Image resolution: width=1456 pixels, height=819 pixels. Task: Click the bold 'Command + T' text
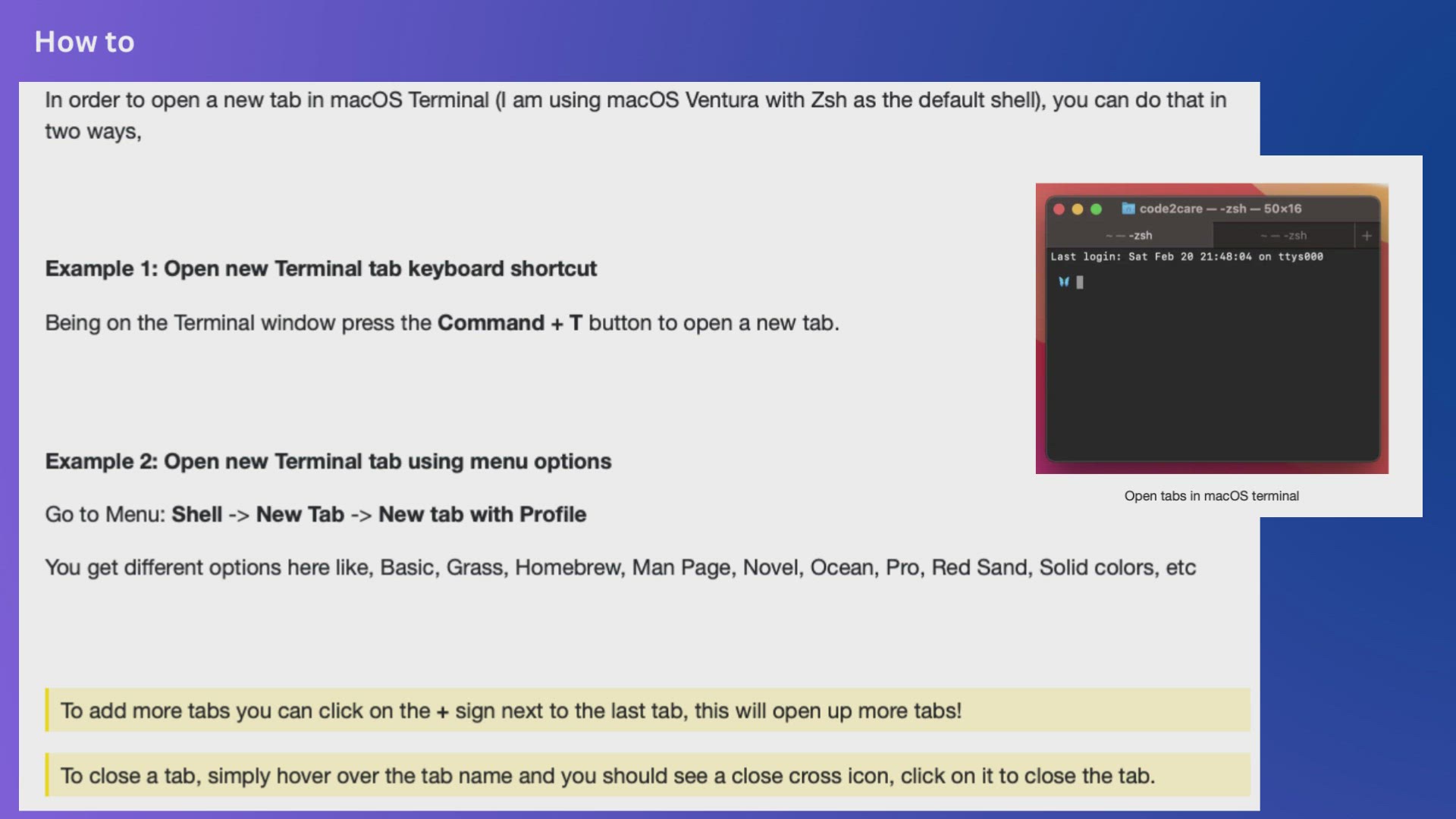pyautogui.click(x=510, y=323)
